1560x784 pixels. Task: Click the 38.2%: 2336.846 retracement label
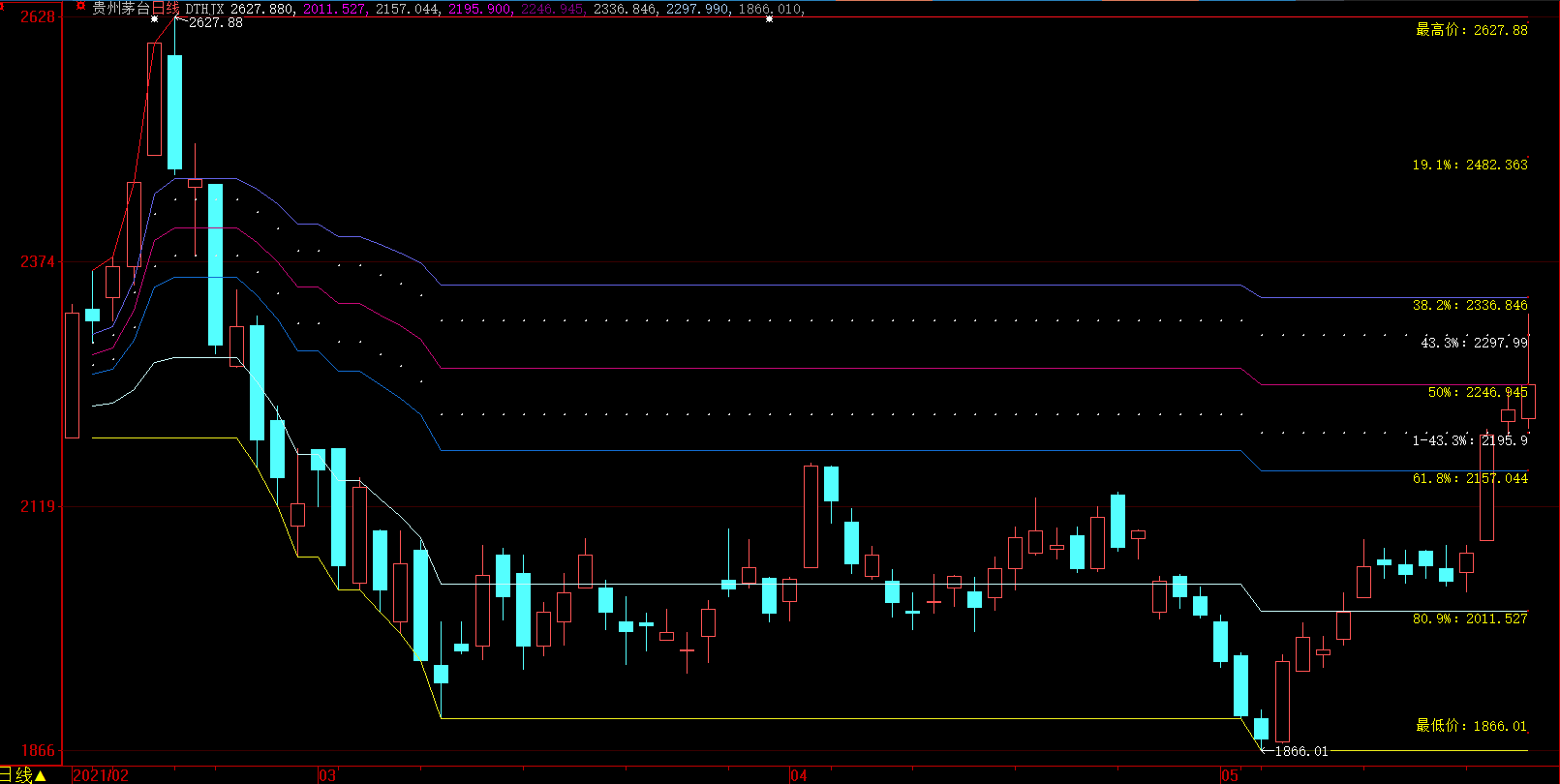(1470, 305)
